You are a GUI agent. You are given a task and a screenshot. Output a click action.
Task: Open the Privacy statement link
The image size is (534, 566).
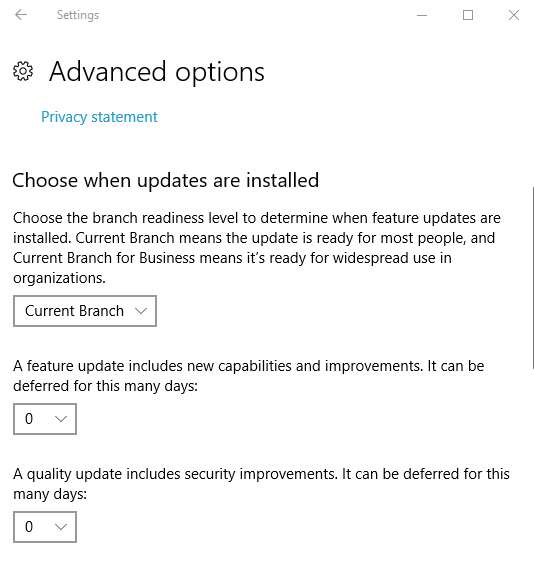(x=99, y=117)
